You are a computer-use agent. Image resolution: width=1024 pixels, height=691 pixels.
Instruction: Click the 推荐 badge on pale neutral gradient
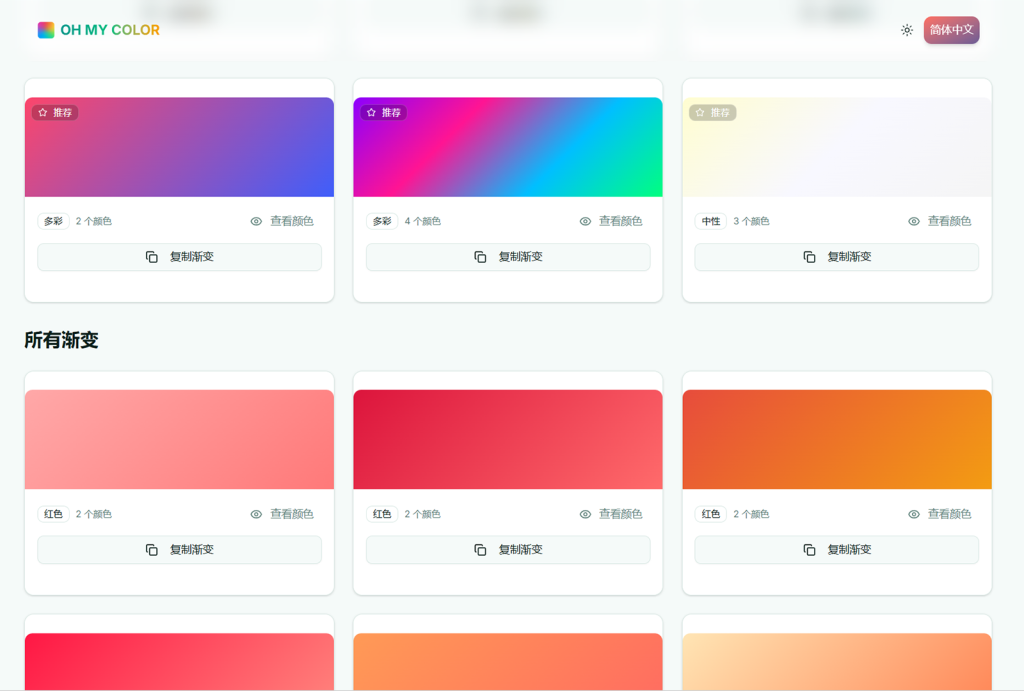713,113
